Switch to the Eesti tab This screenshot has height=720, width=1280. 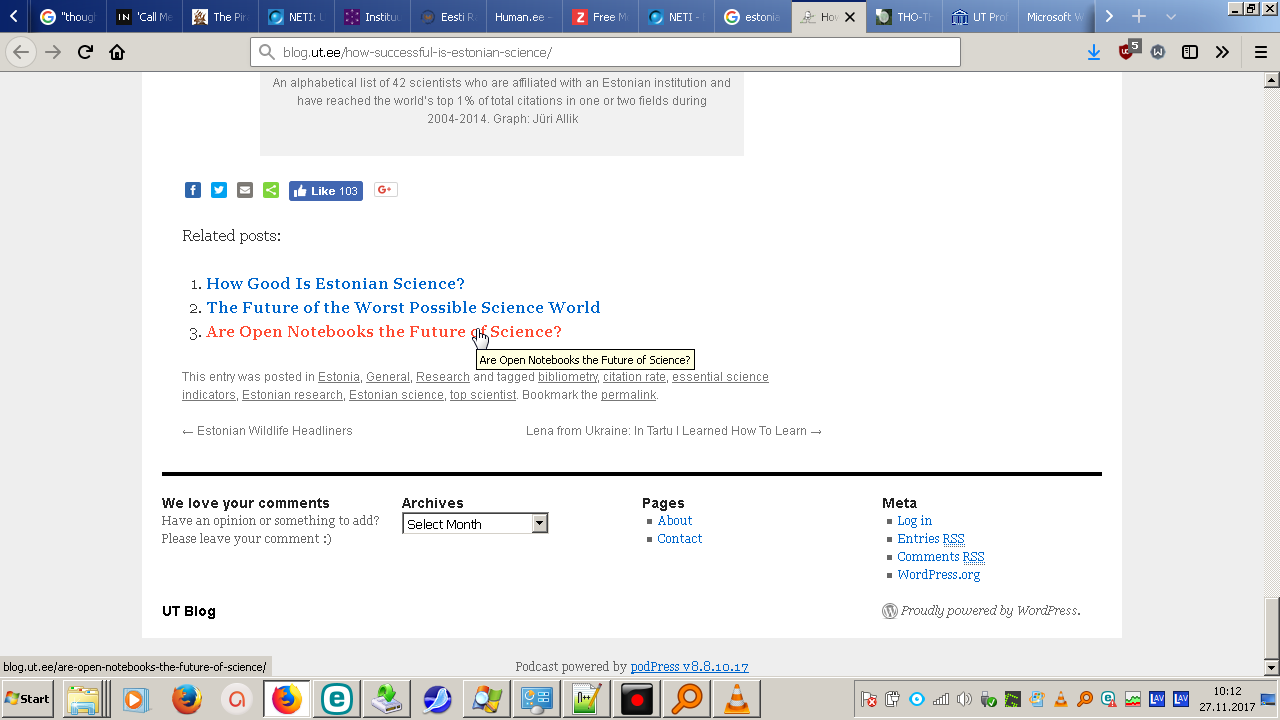point(449,17)
